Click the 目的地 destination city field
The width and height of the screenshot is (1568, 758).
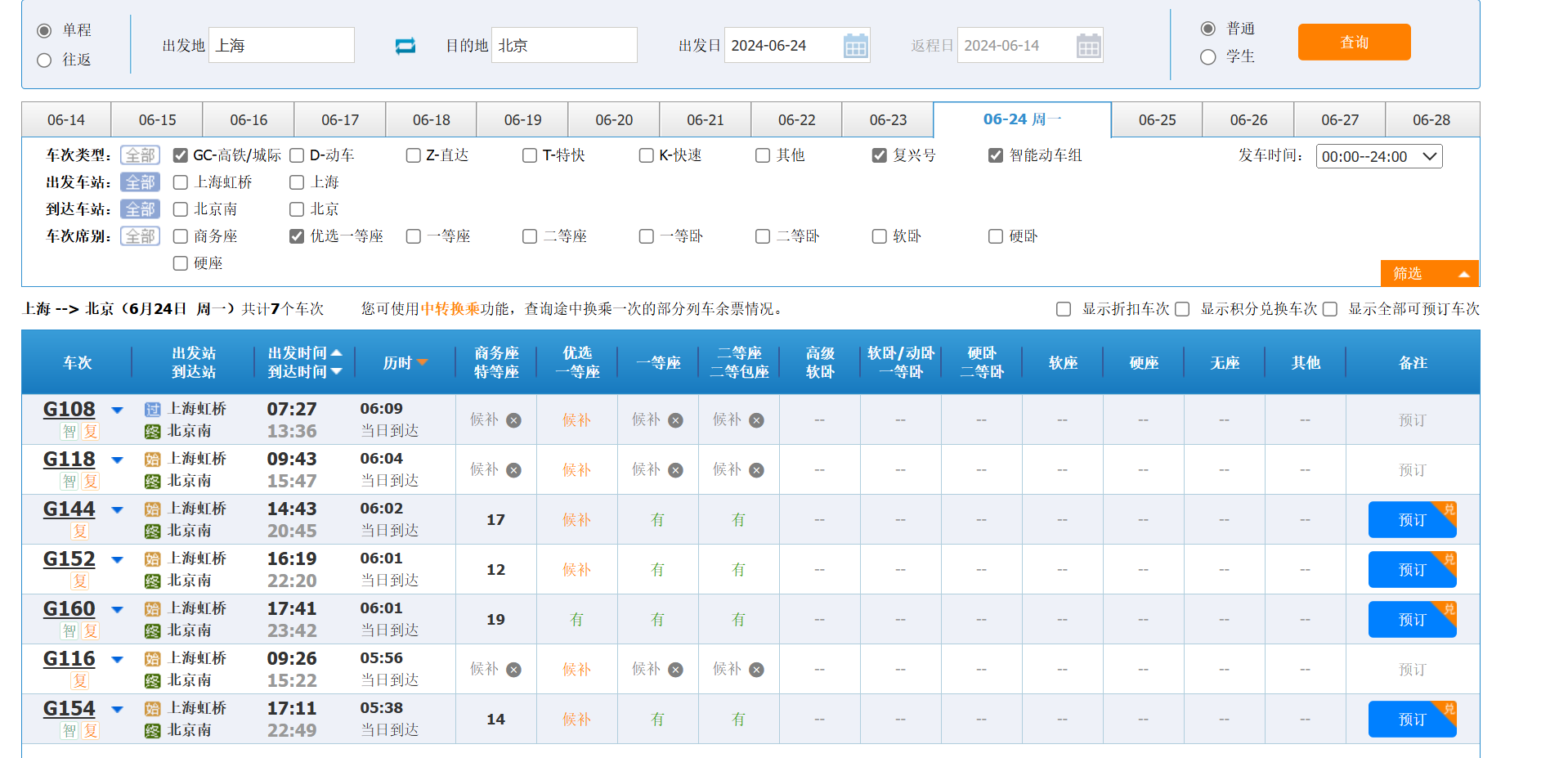coord(564,45)
